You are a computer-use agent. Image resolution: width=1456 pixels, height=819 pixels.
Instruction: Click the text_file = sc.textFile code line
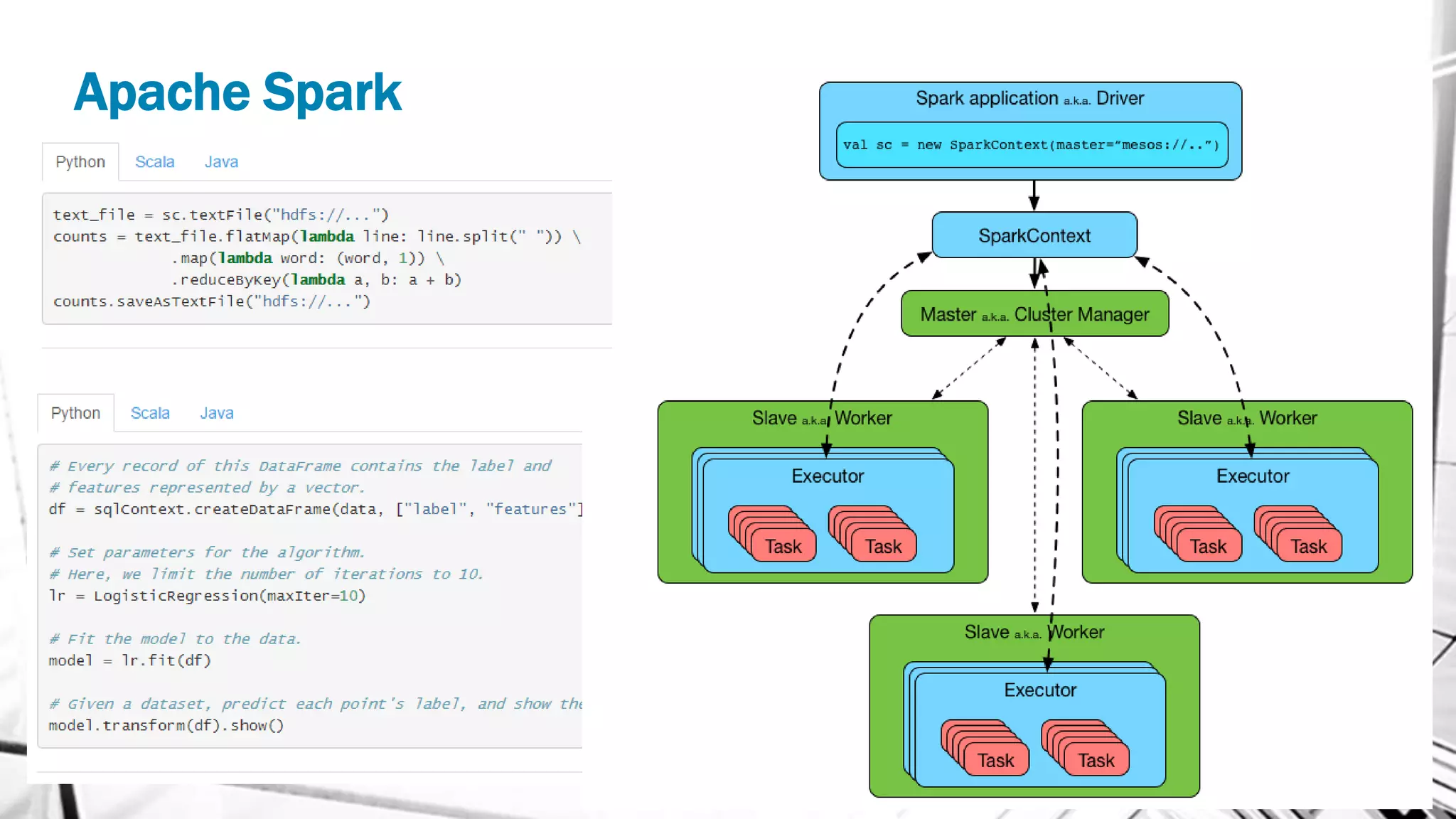pos(221,215)
